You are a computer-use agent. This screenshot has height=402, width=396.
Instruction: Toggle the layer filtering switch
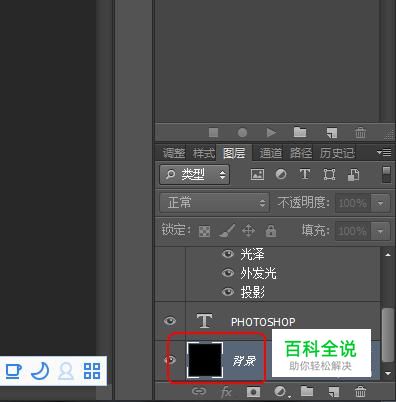(x=386, y=174)
